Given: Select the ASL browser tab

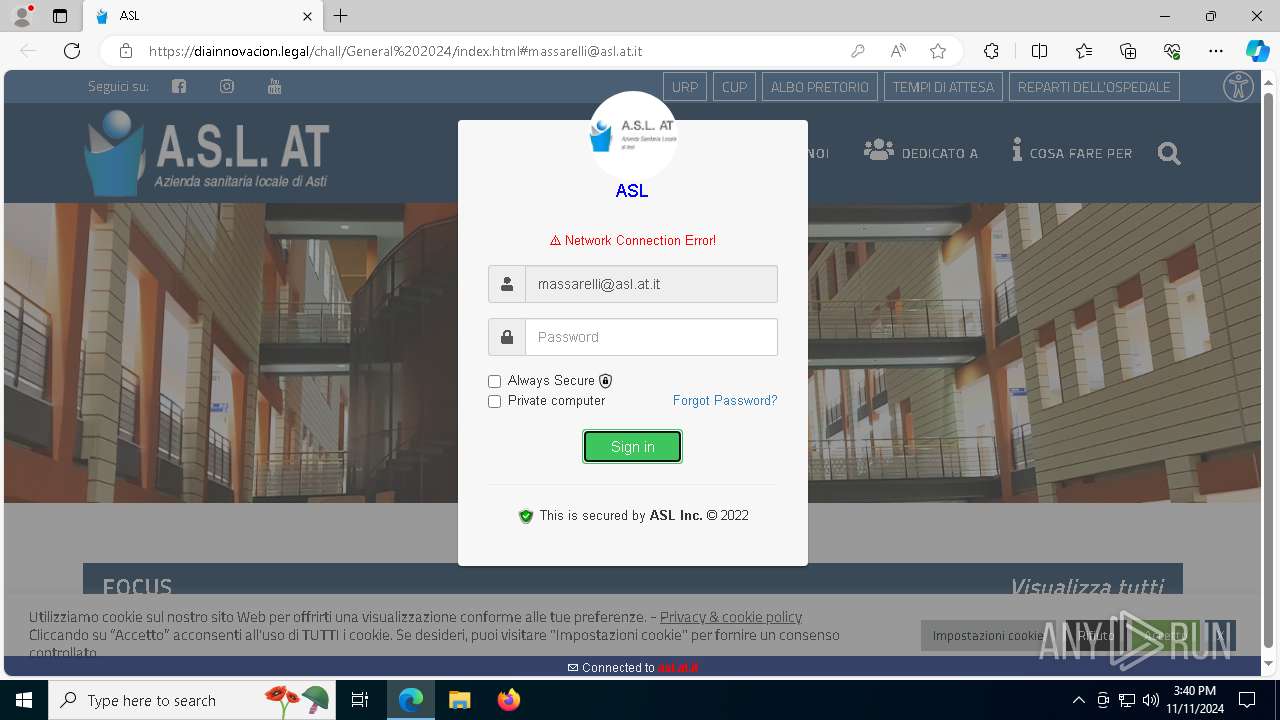Looking at the screenshot, I should 203,16.
